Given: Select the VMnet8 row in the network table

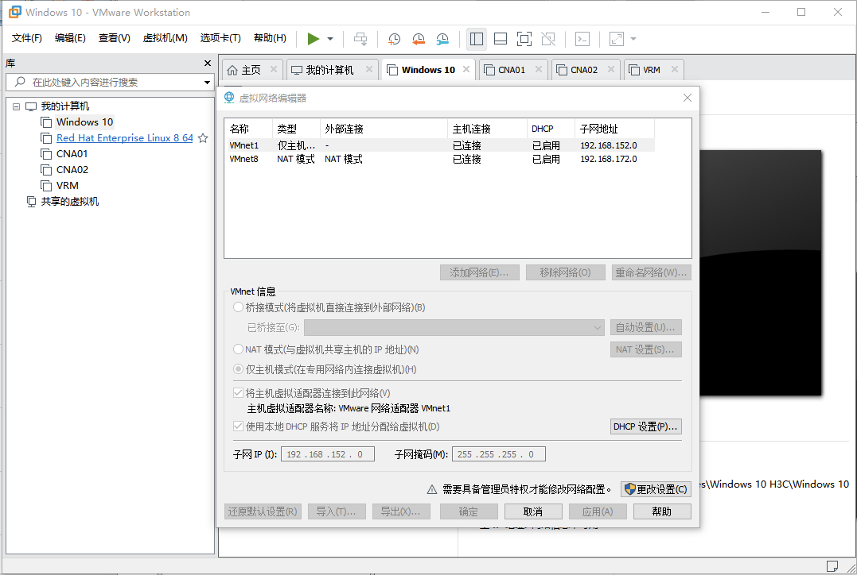Looking at the screenshot, I should click(440, 159).
